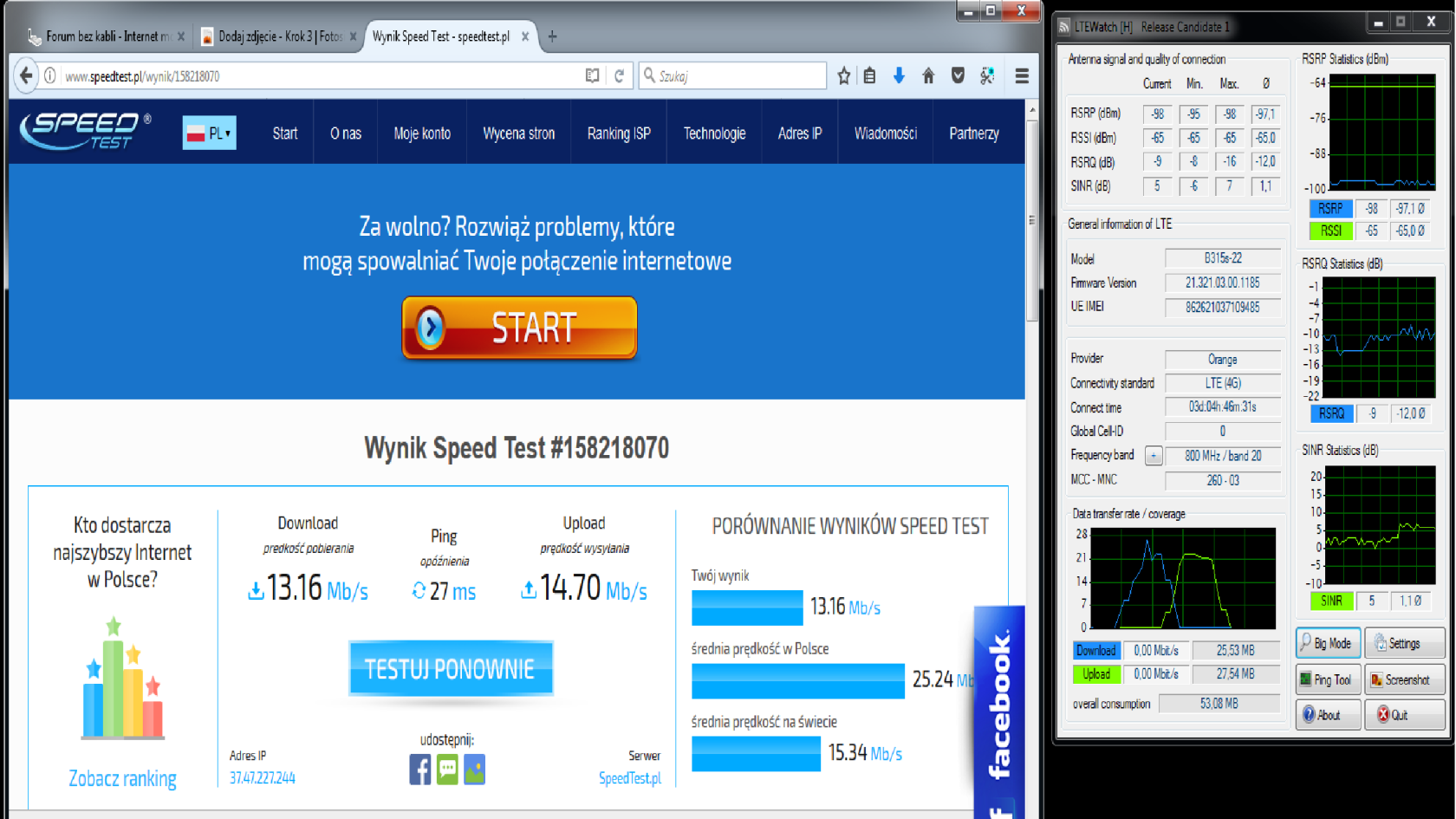Open the bookmarks list icon
Viewport: 1456px width, 819px height.
[870, 76]
